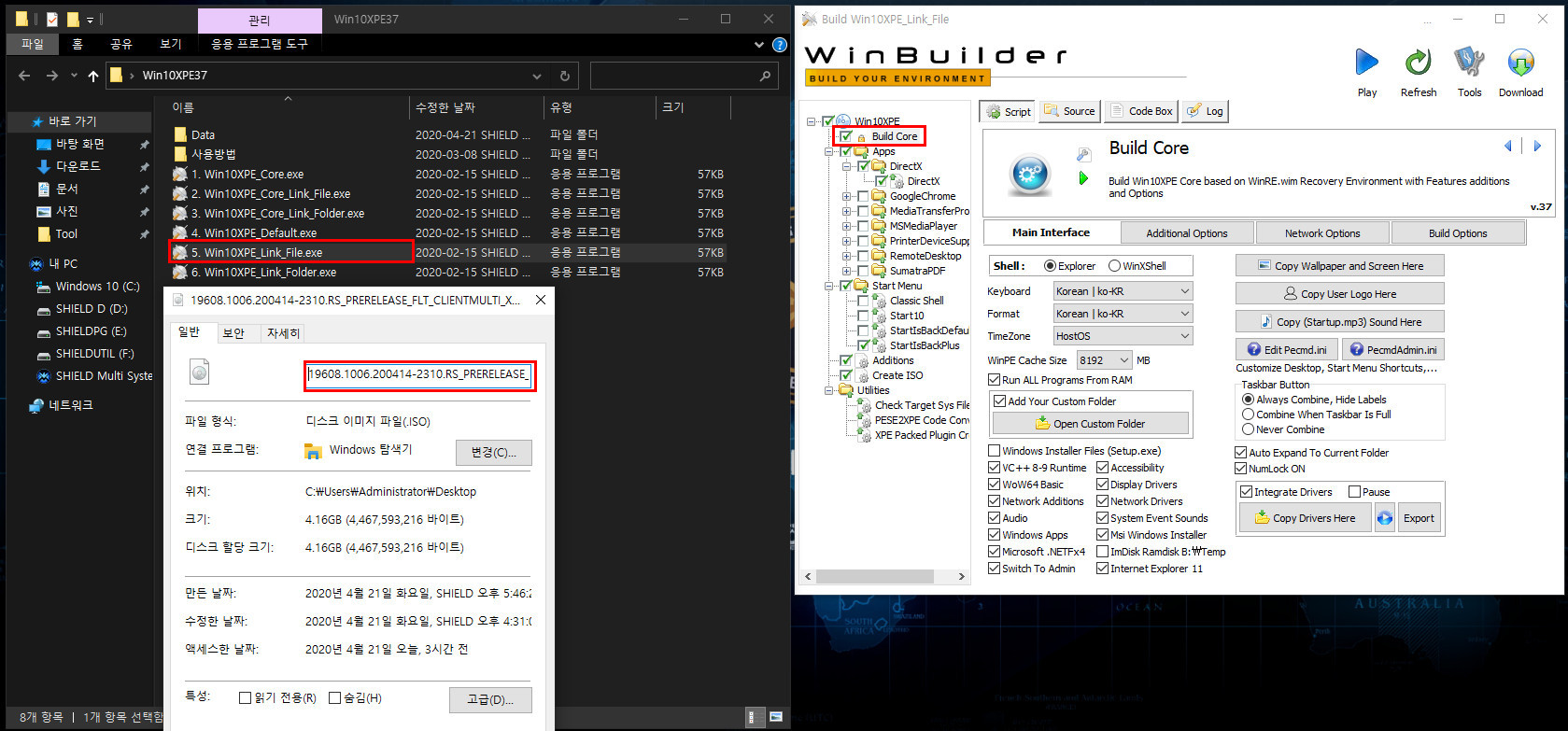Switch to Network Options tab
Screen dimensions: 1568x731
(1322, 233)
